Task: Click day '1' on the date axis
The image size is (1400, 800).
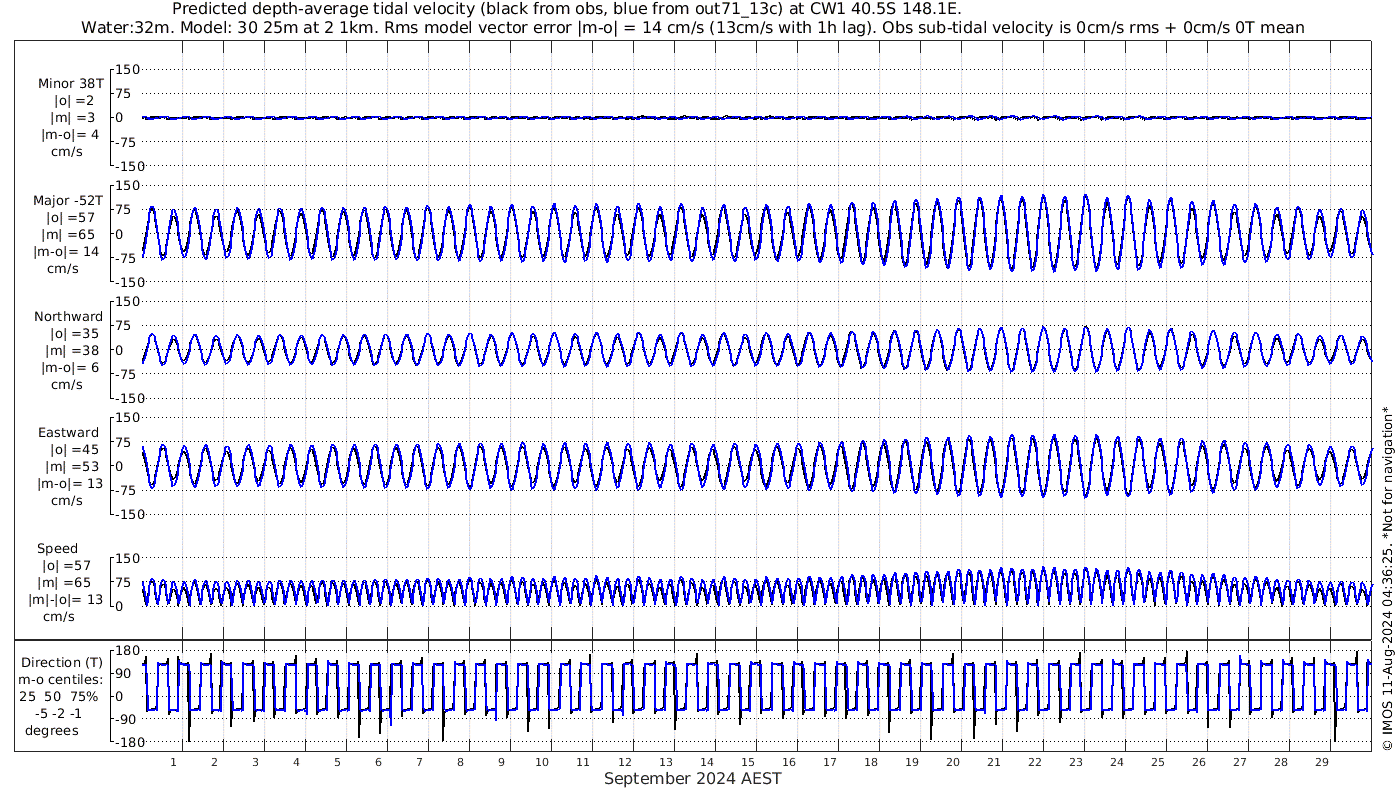Action: [174, 762]
